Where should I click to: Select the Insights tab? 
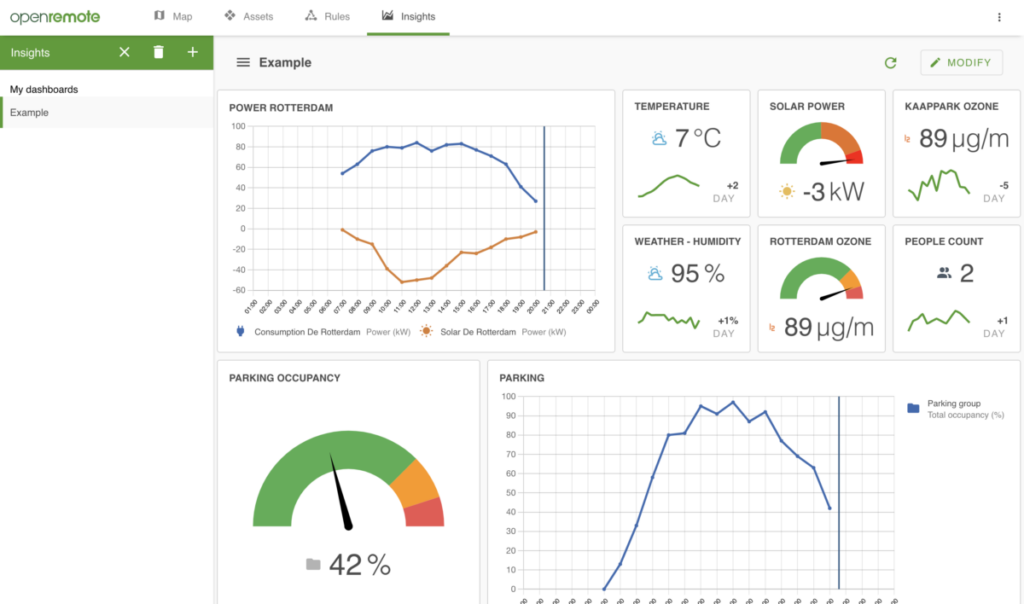click(x=408, y=17)
